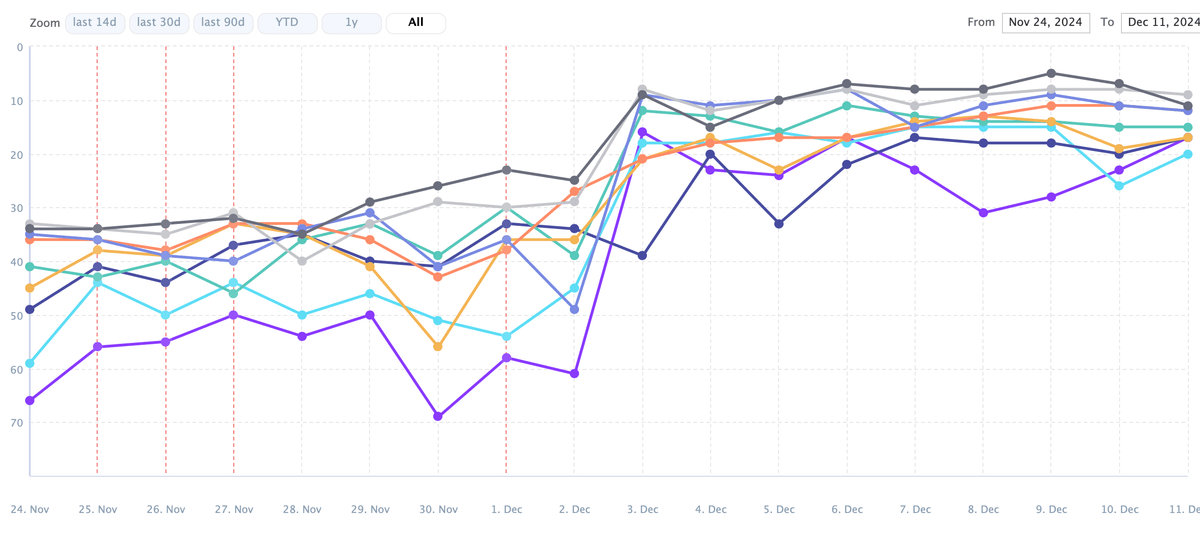Select the last 90d zoom range
Viewport: 1200px width, 538px height.
(223, 22)
